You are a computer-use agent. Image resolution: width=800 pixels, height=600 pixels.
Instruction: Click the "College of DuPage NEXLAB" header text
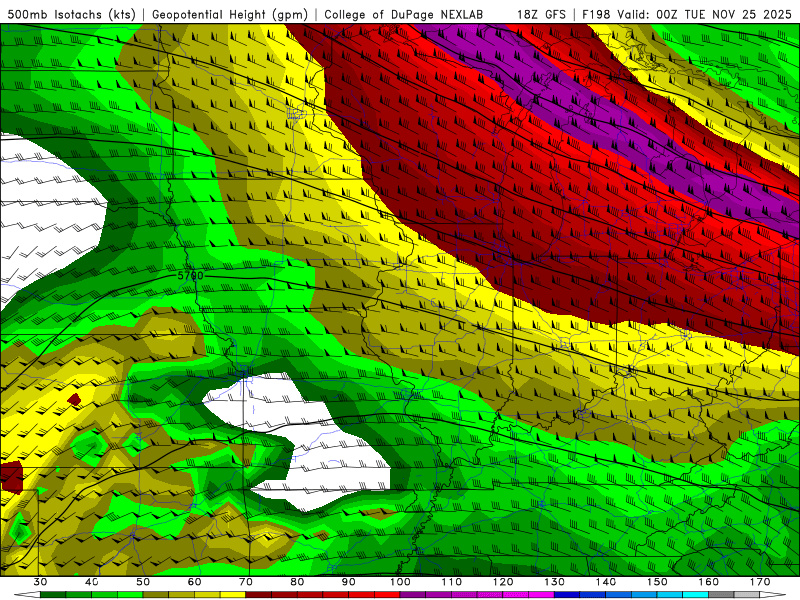[404, 14]
